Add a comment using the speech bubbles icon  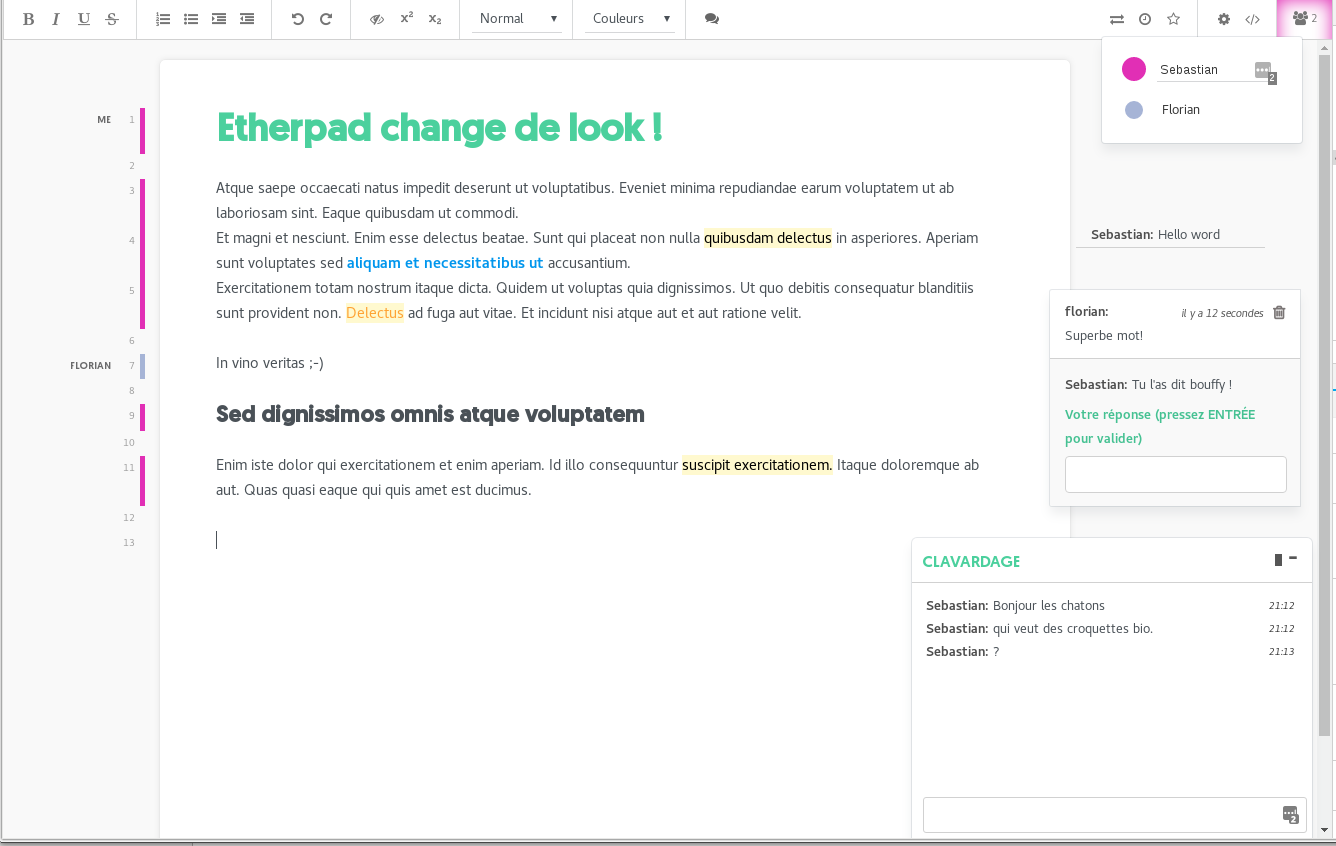point(712,19)
